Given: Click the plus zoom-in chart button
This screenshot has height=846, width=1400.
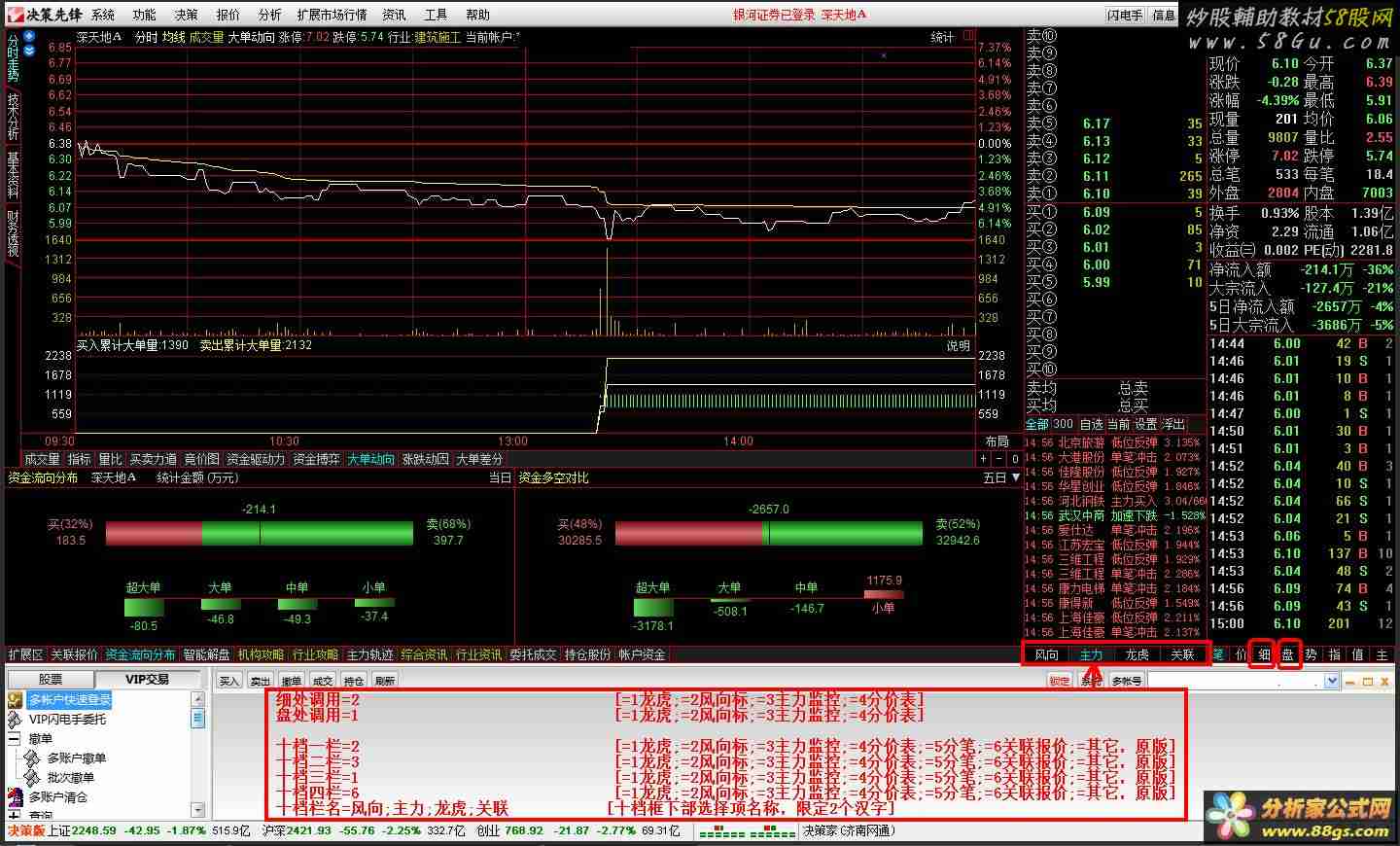Looking at the screenshot, I should click(983, 459).
